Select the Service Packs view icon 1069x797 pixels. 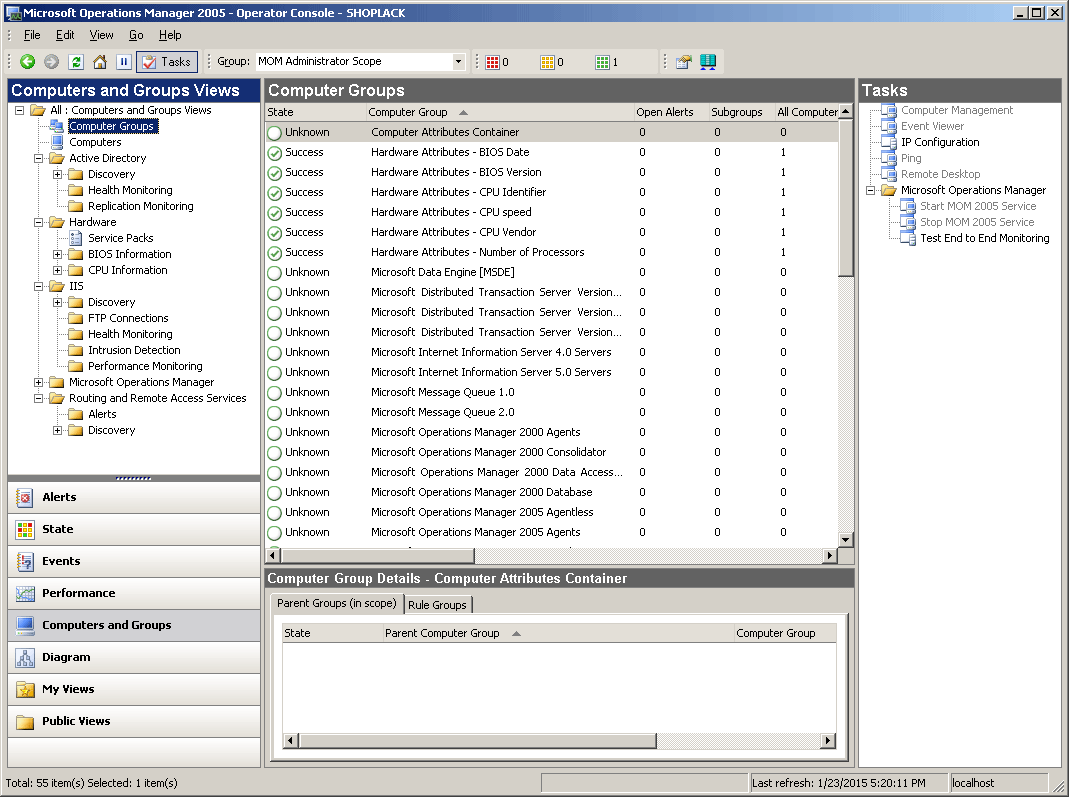76,238
